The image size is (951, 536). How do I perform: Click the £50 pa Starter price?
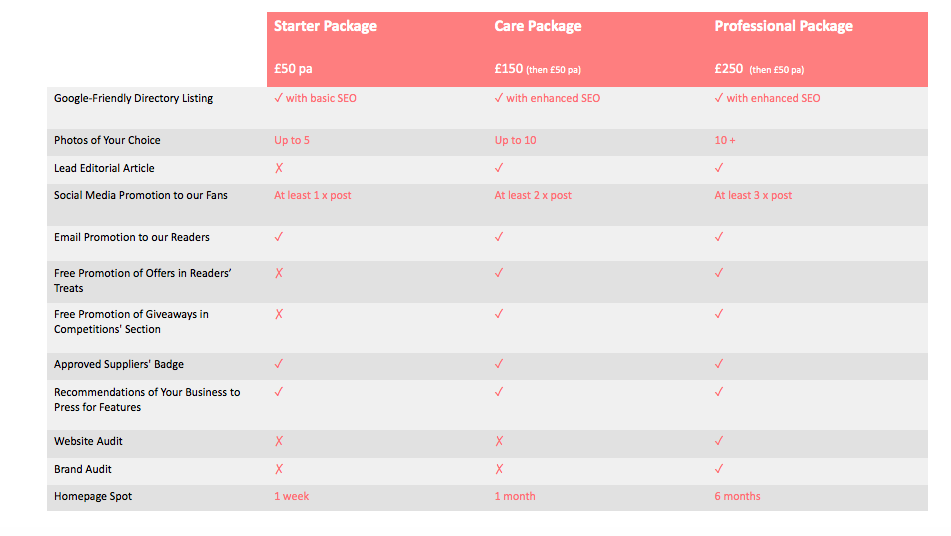click(293, 69)
